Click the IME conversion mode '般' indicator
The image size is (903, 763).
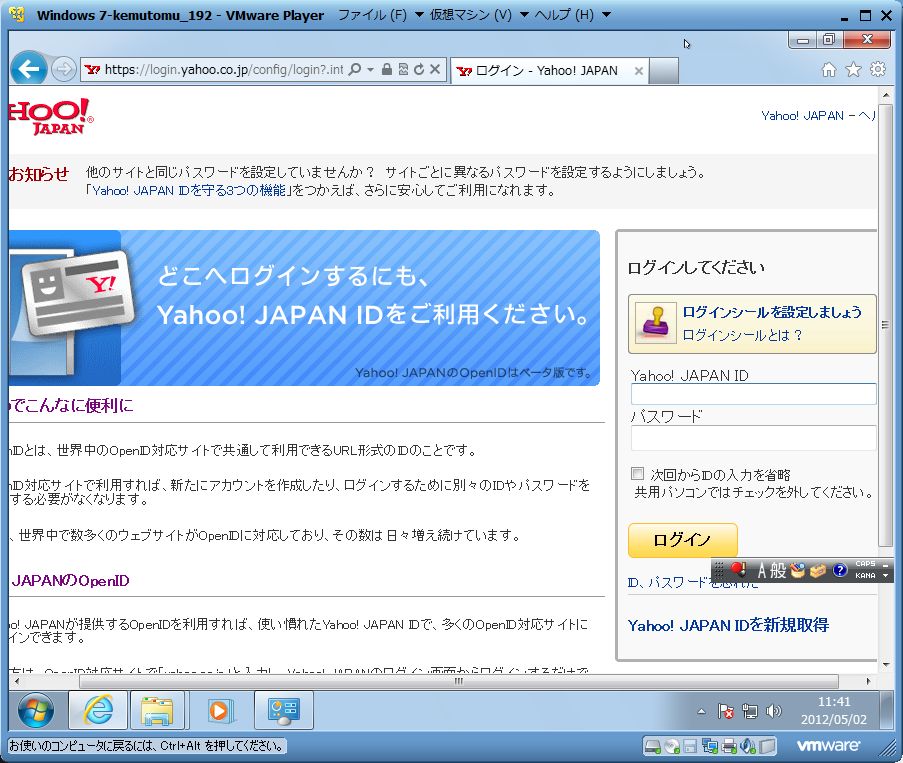point(778,570)
